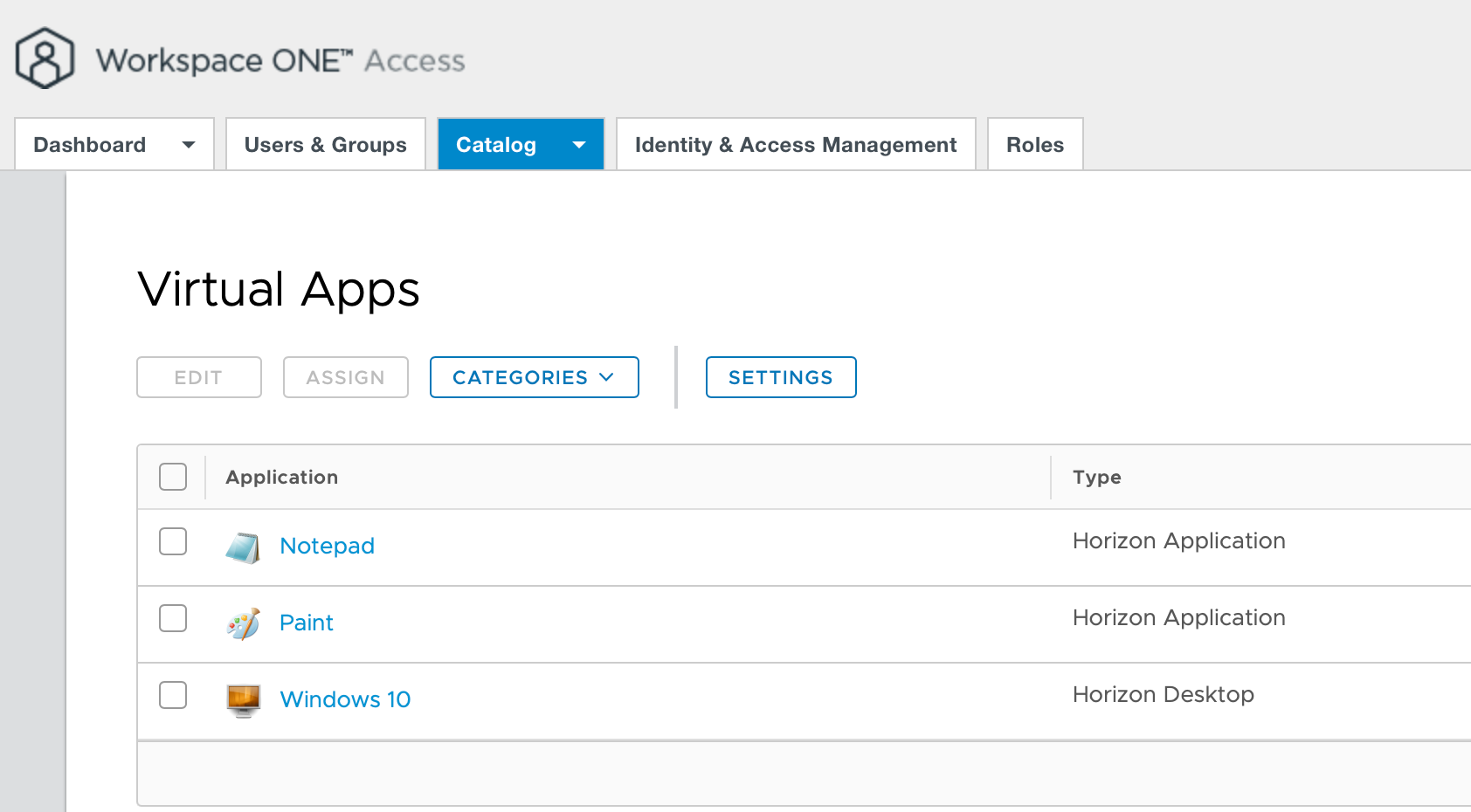The height and width of the screenshot is (812, 1471).
Task: Switch to Users & Groups tab
Action: (325, 145)
